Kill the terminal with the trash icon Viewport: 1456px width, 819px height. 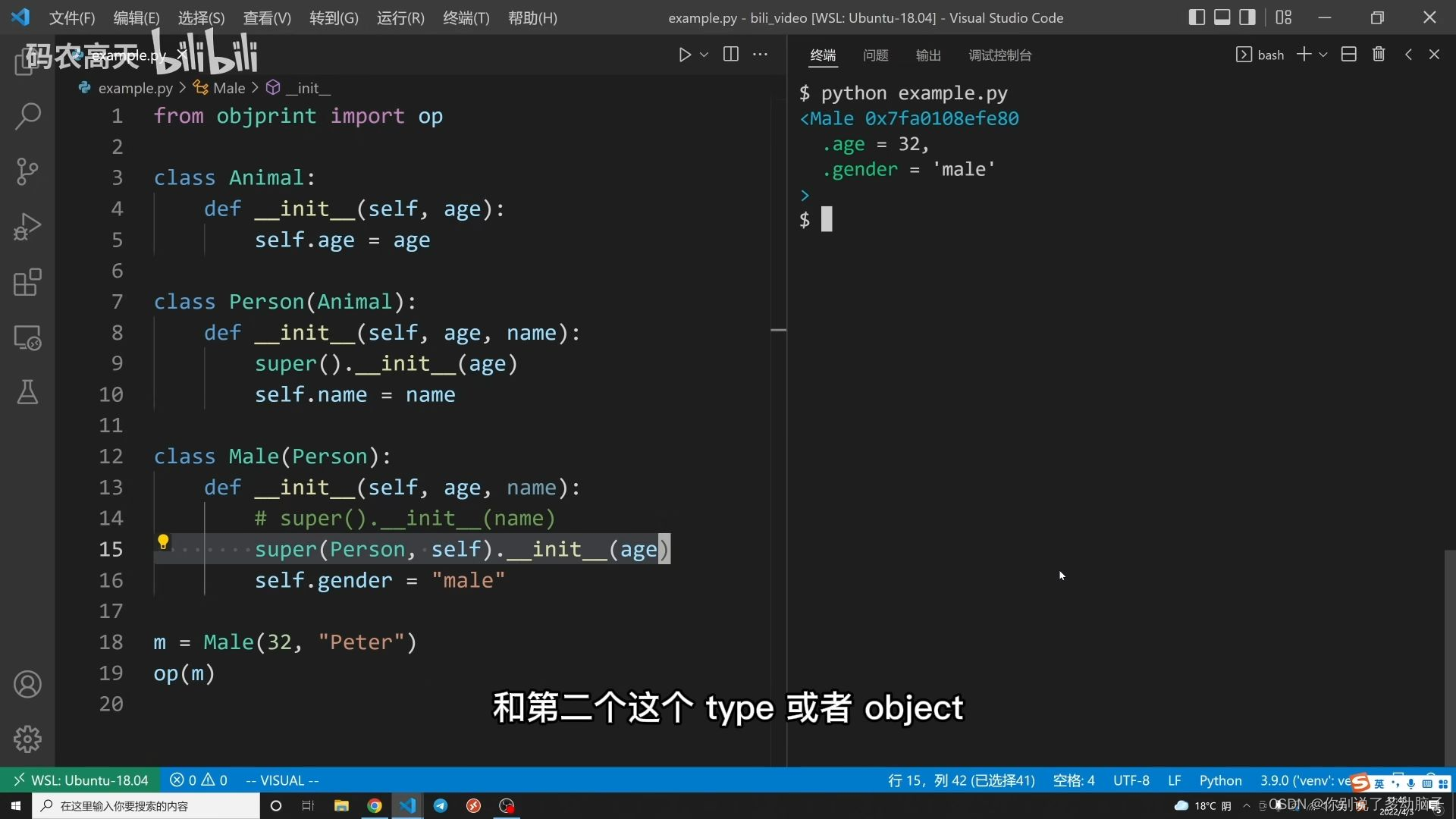(x=1379, y=55)
